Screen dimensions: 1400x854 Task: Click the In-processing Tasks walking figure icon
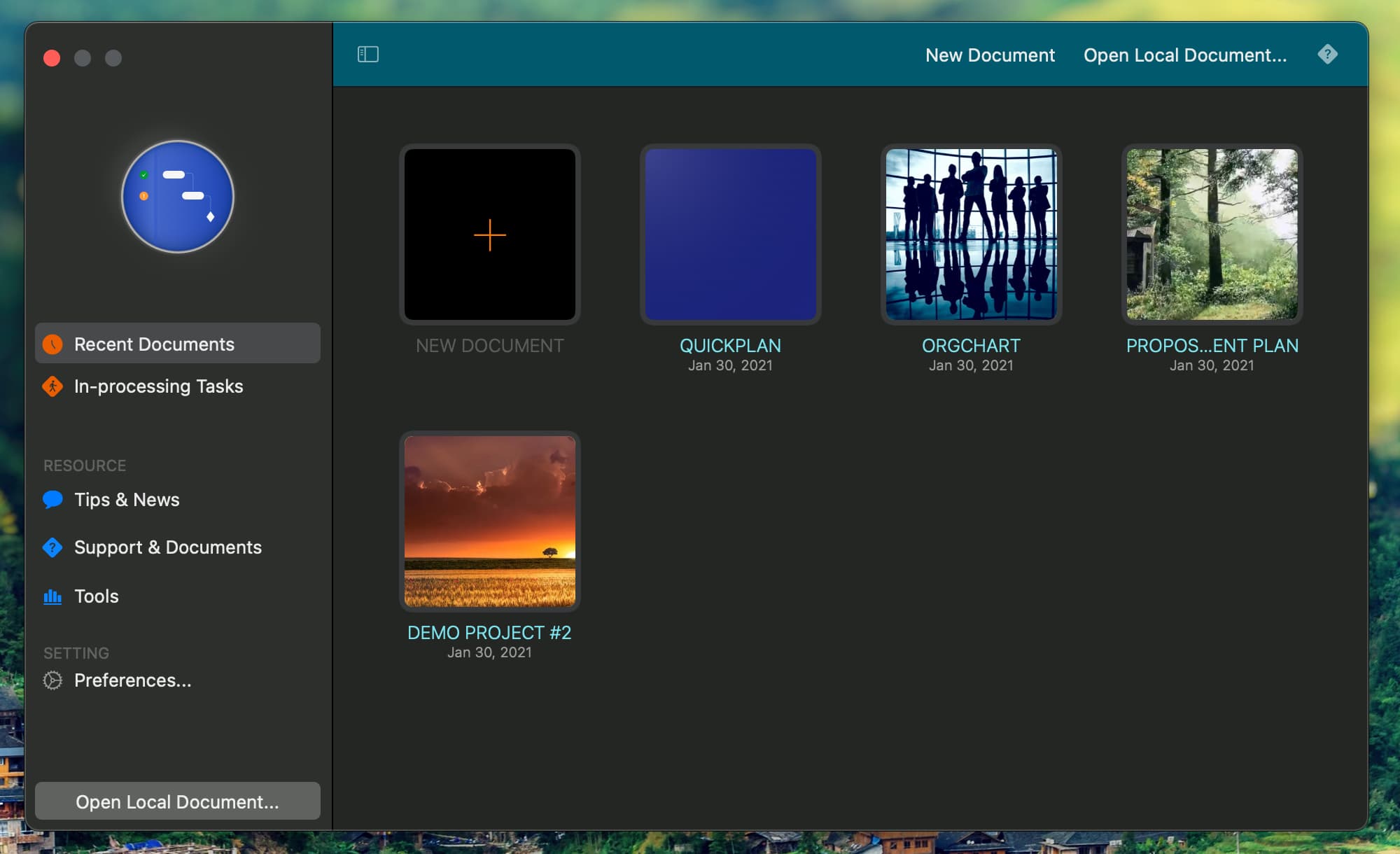(x=52, y=386)
